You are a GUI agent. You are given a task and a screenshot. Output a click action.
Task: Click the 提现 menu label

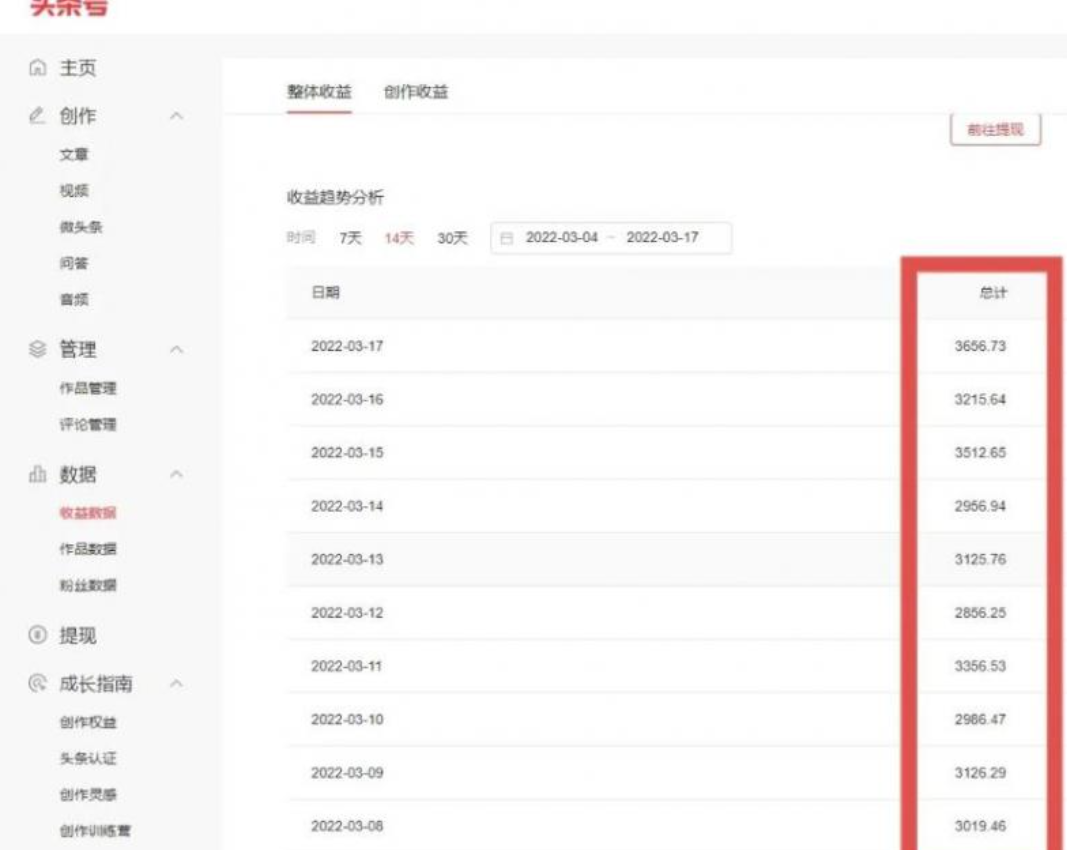click(x=78, y=635)
